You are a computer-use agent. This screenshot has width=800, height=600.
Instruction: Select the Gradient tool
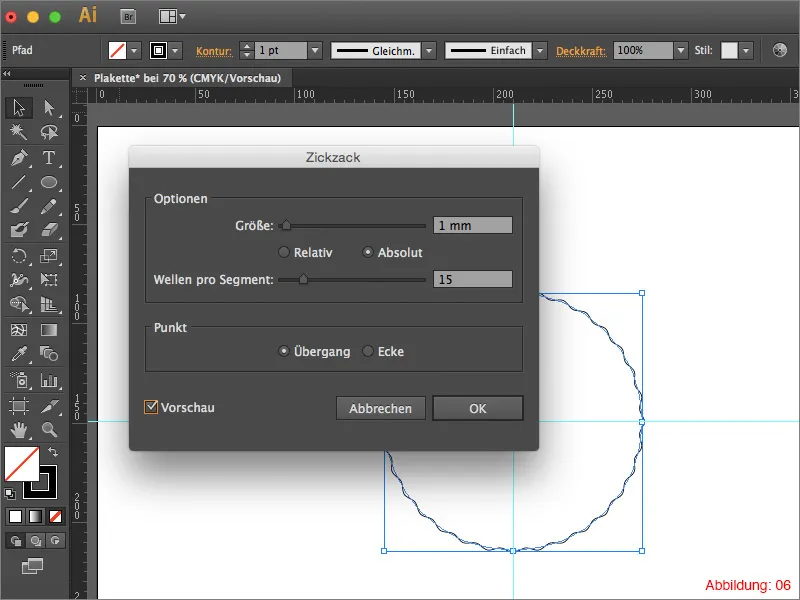tap(49, 330)
